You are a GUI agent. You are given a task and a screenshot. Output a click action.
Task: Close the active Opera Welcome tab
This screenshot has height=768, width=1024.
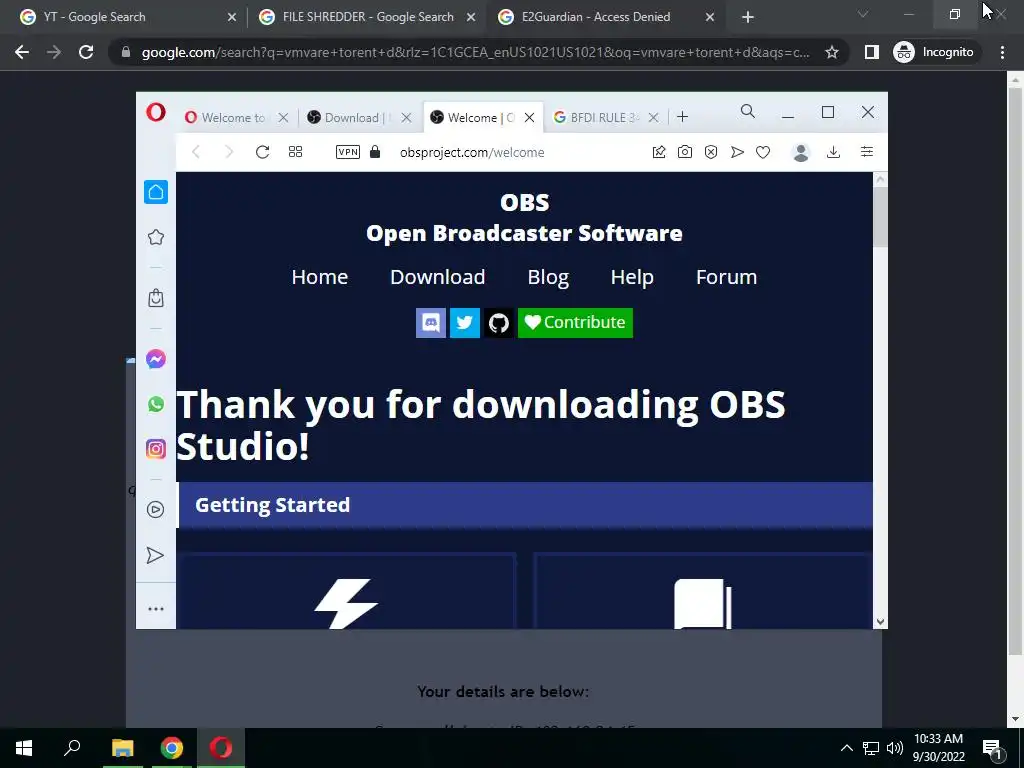pos(530,118)
